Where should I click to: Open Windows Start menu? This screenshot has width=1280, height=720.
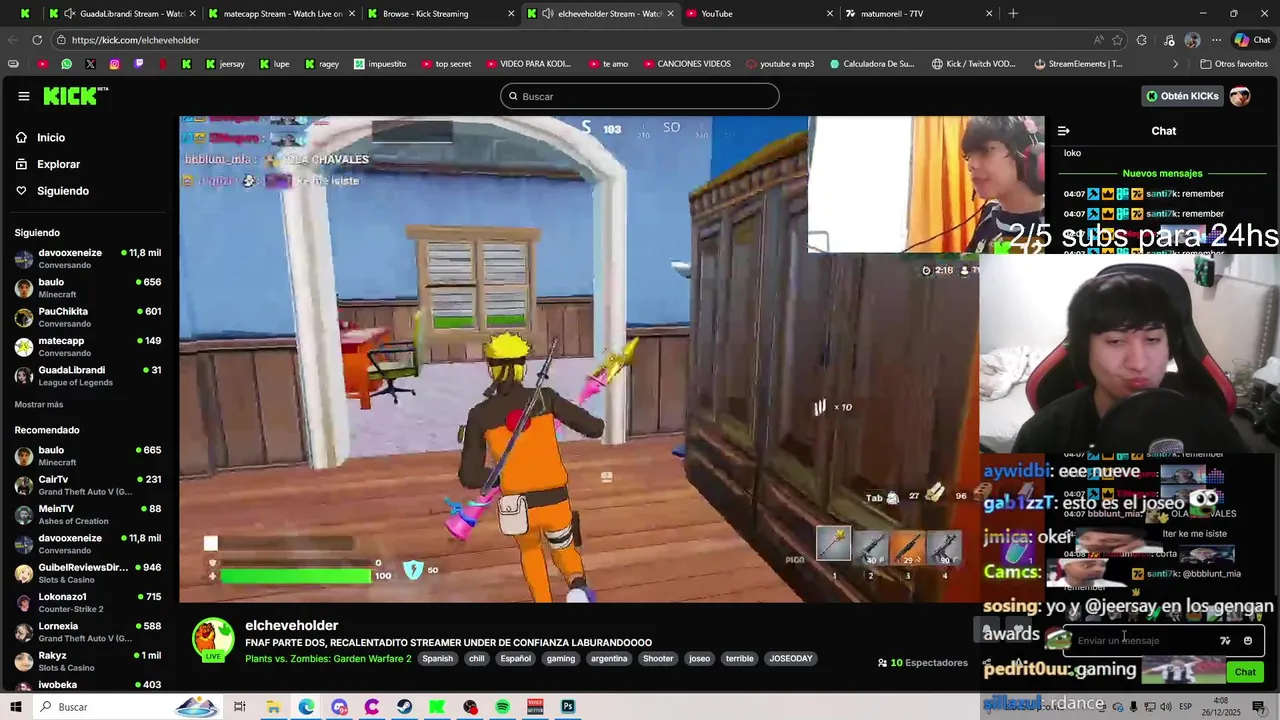16,707
